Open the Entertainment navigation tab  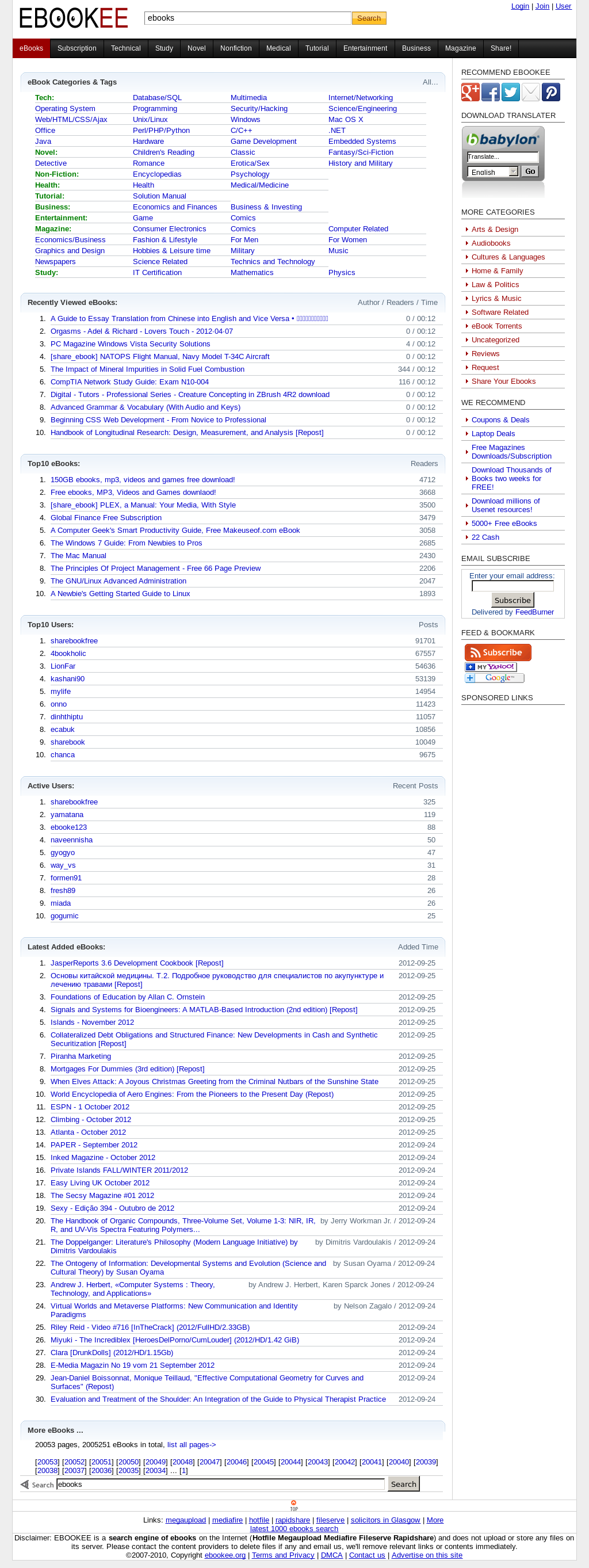pos(365,48)
